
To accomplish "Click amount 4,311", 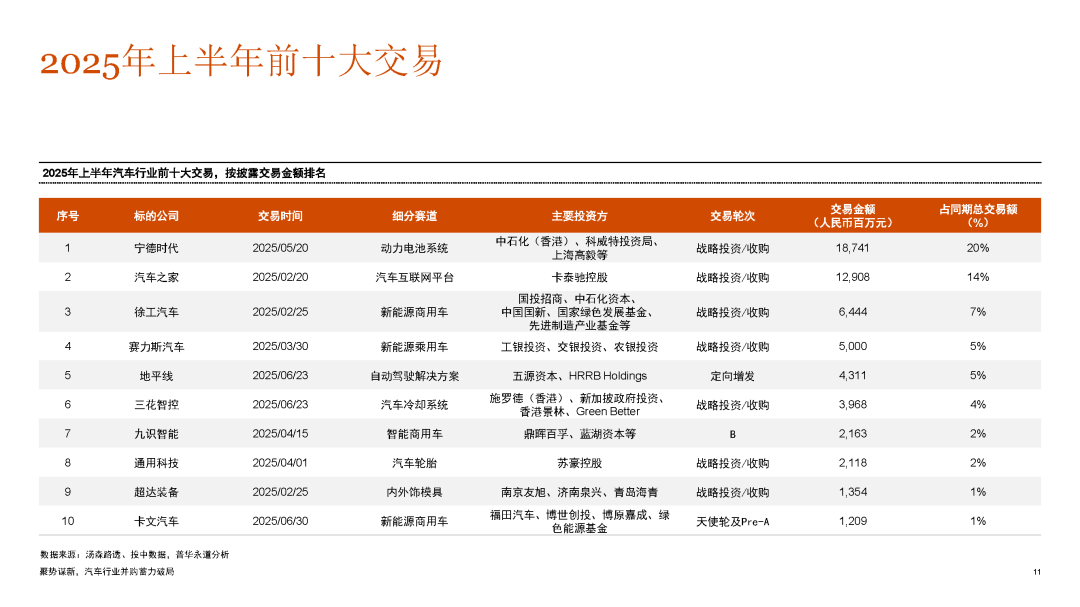I will (853, 375).
